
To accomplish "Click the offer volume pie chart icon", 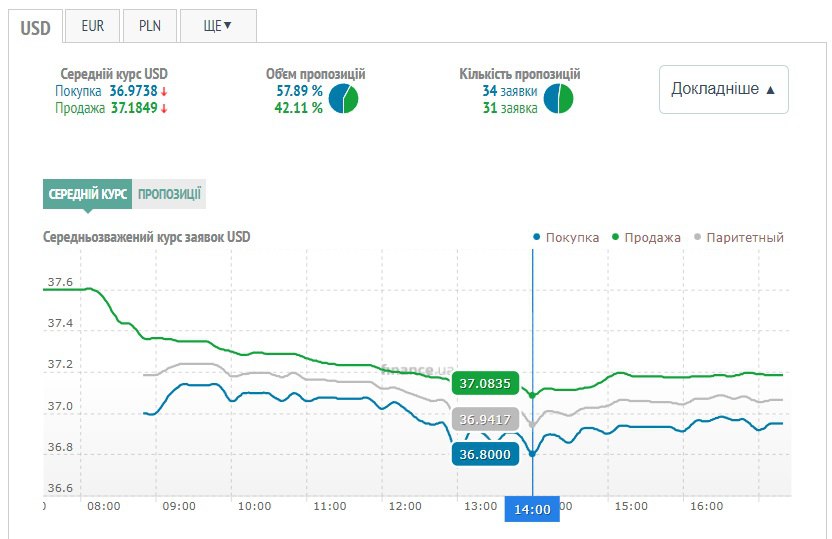I will tap(344, 99).
